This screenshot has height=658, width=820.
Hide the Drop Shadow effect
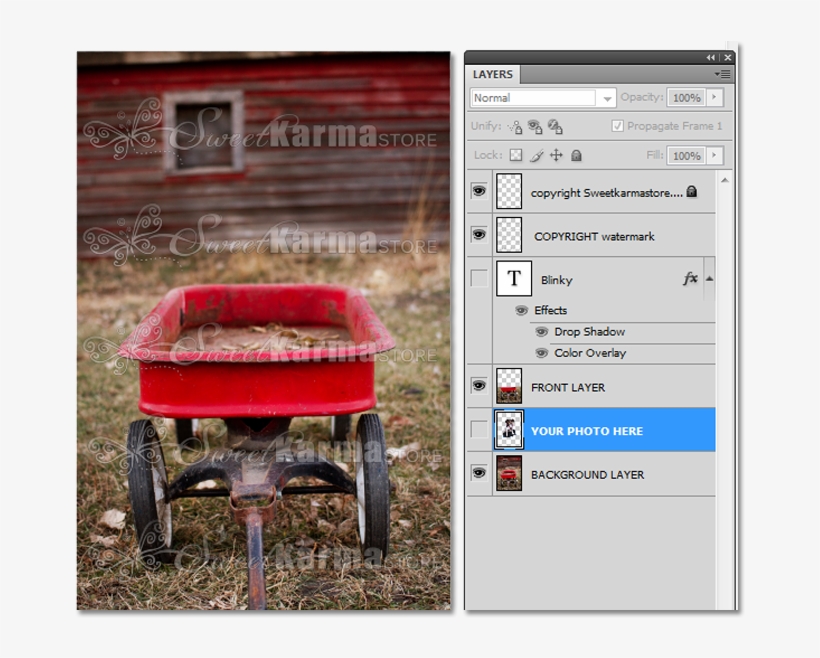pyautogui.click(x=542, y=332)
